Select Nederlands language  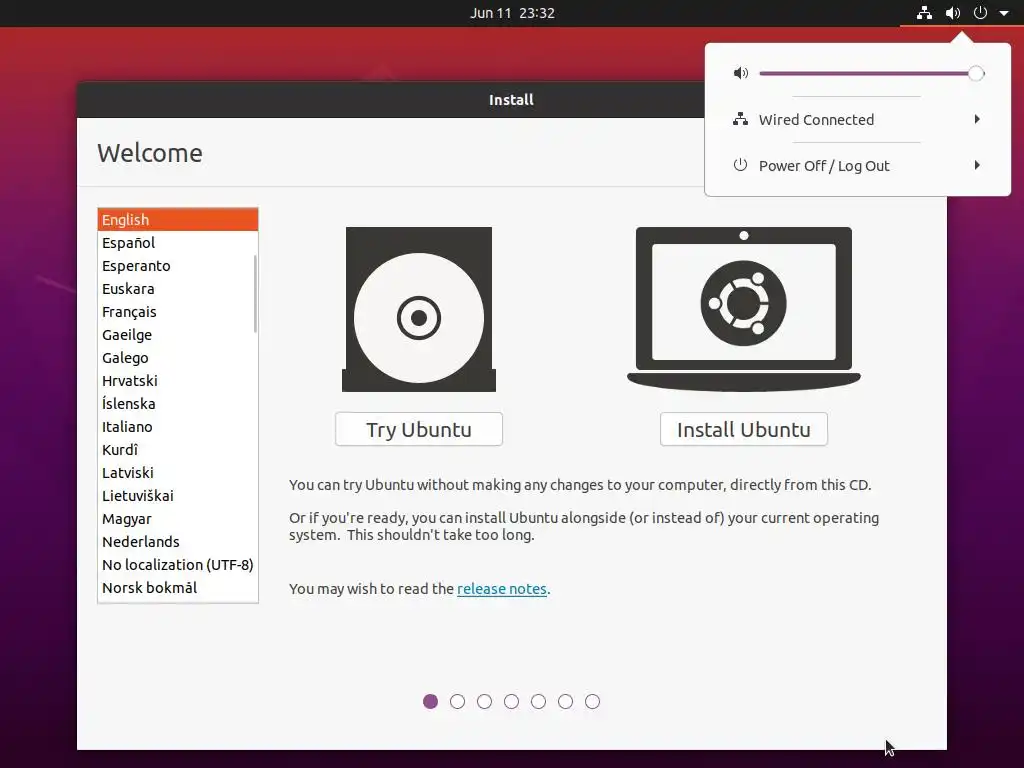pos(176,541)
